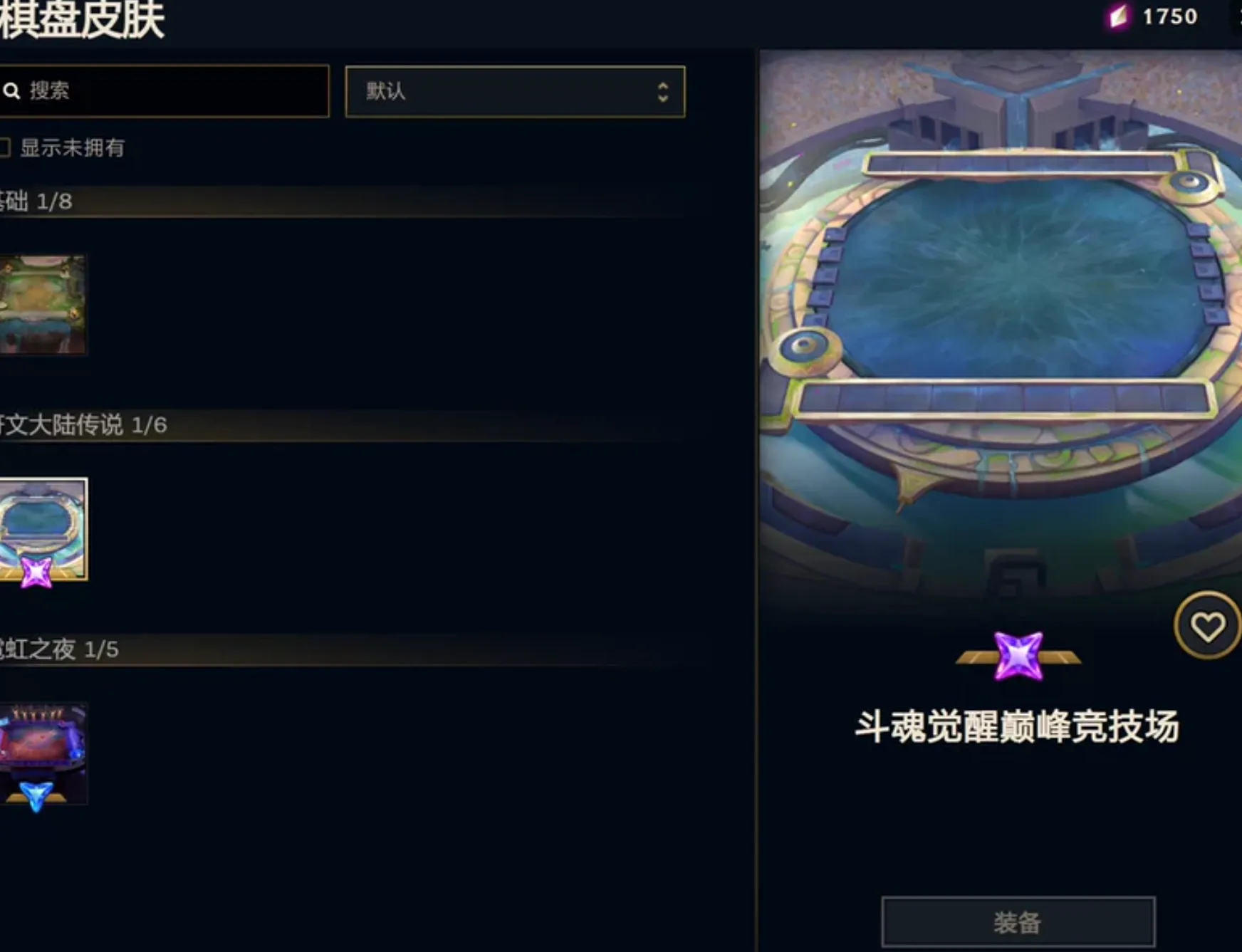Open the 1750 currency balance

click(1169, 16)
